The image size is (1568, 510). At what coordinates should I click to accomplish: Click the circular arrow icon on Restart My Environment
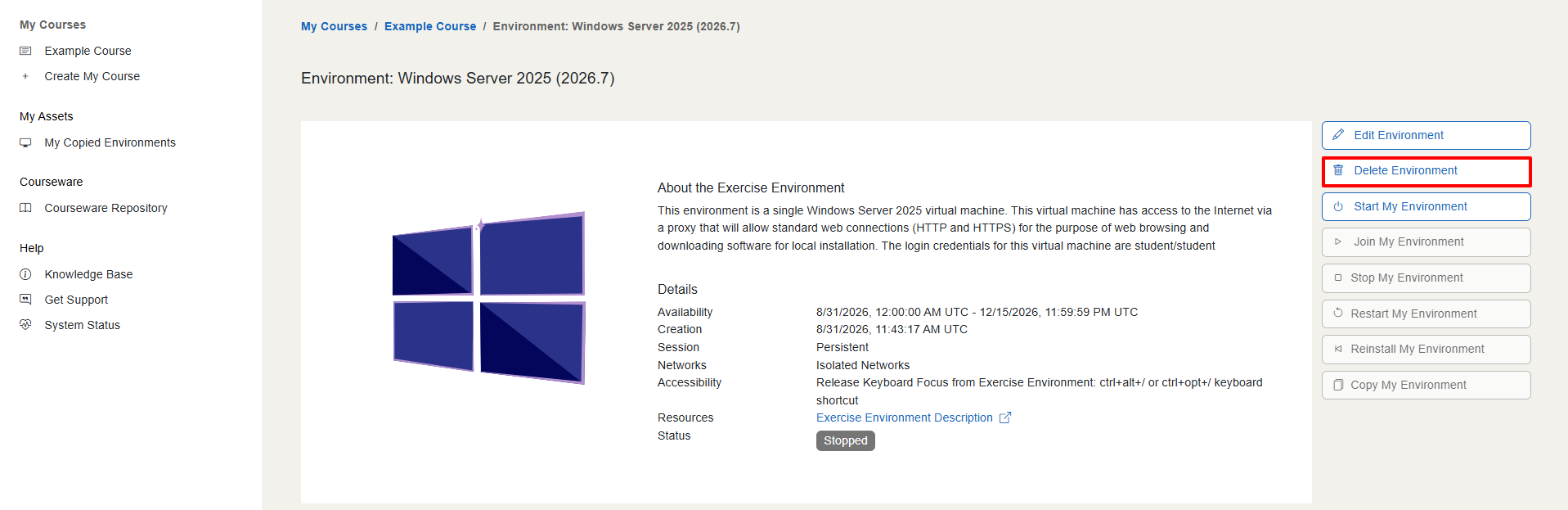[1338, 313]
